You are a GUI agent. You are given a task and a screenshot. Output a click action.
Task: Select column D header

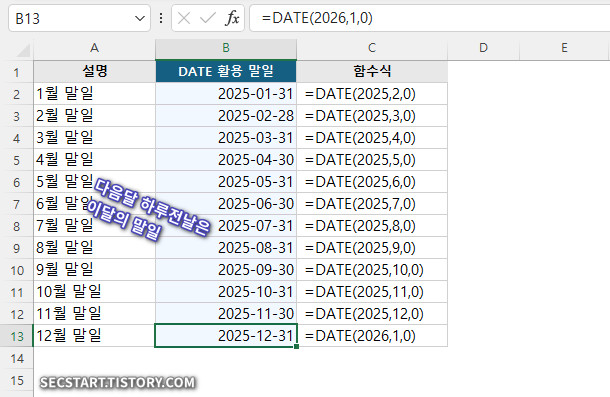click(x=484, y=49)
